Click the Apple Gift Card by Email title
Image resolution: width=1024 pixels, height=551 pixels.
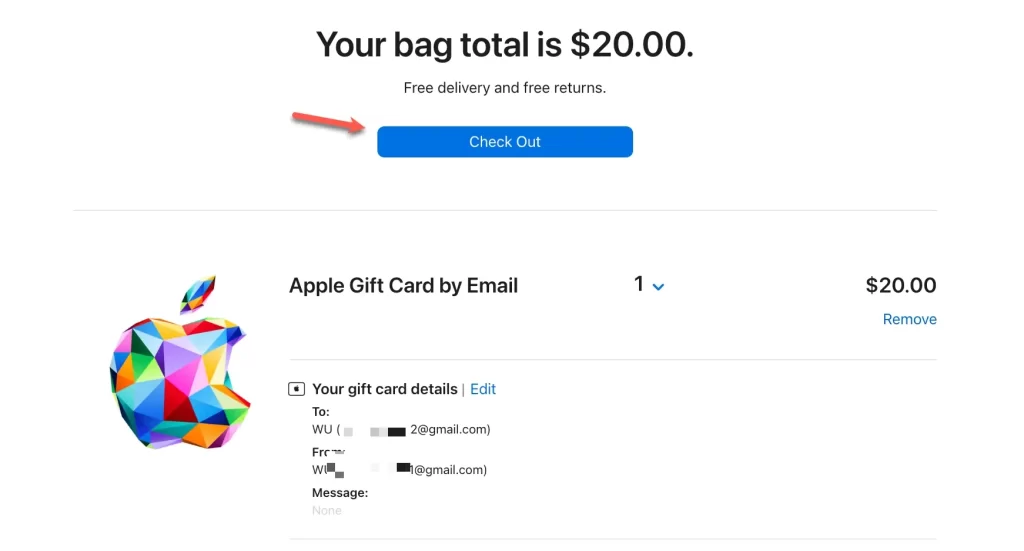403,285
